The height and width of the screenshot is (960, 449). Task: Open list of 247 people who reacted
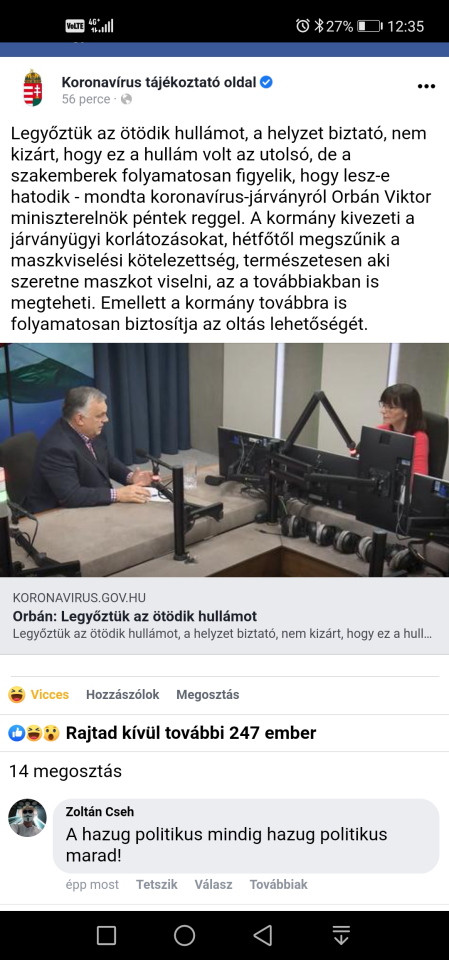coord(191,733)
